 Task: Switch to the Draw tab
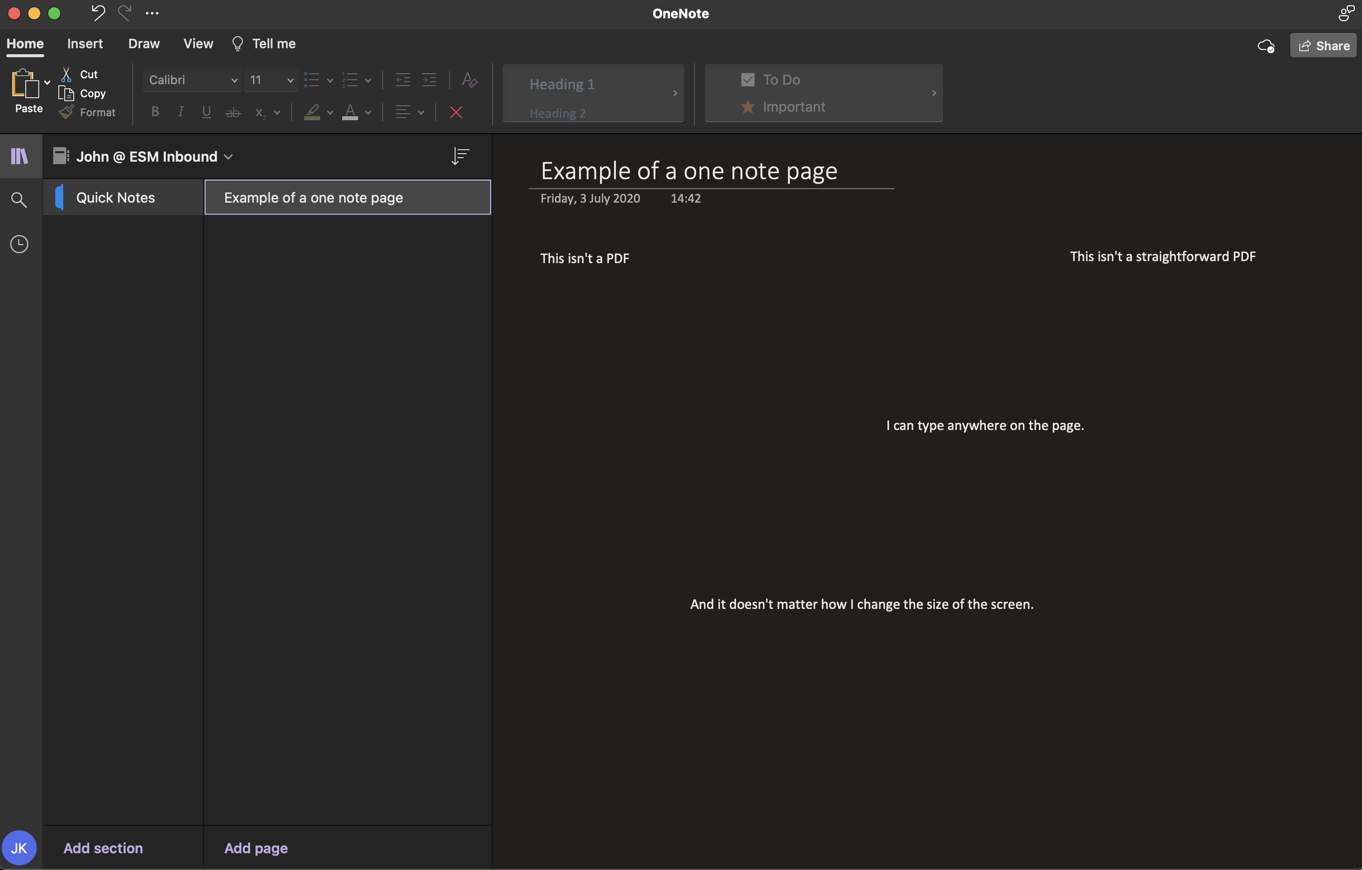[144, 44]
